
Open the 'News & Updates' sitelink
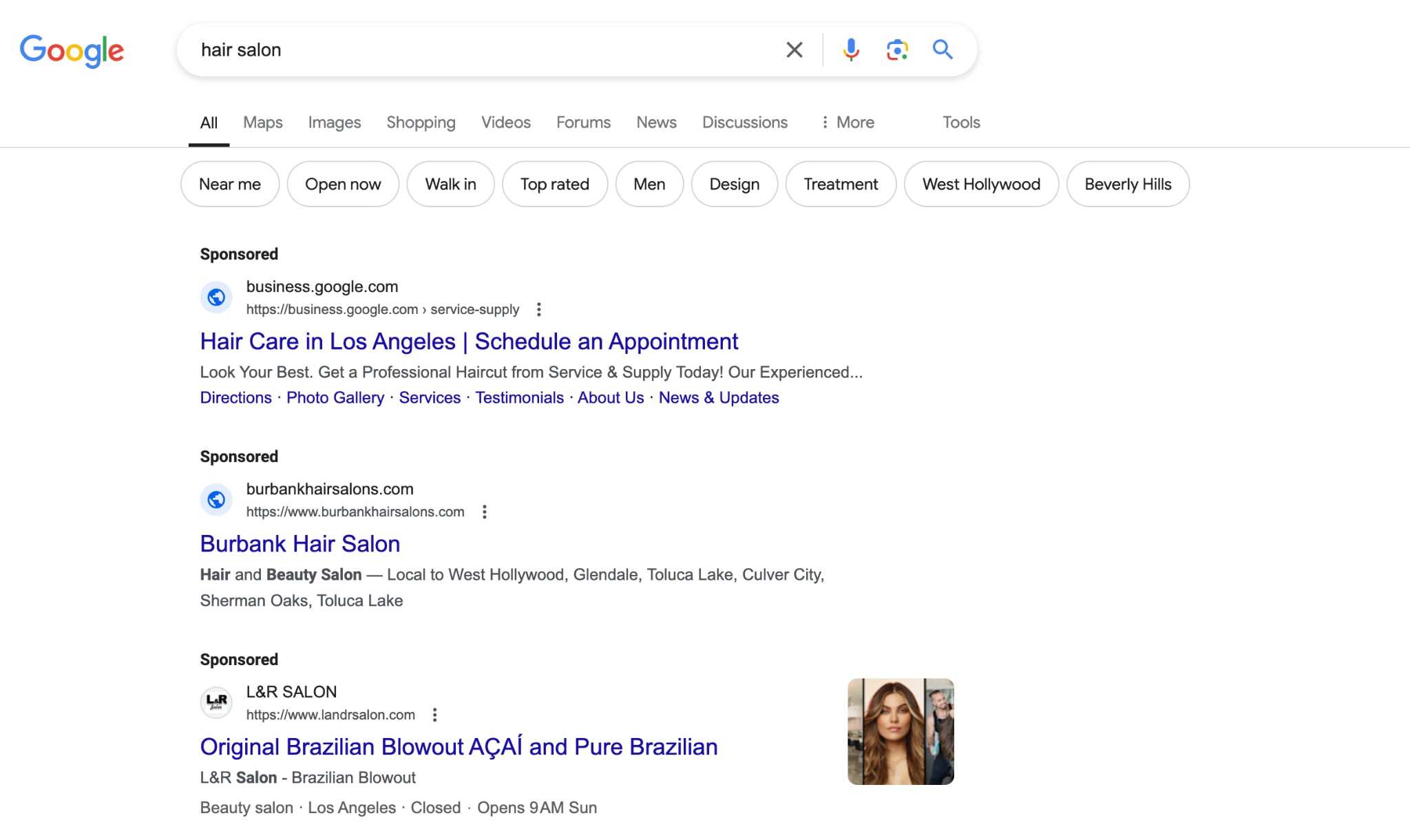click(x=719, y=398)
